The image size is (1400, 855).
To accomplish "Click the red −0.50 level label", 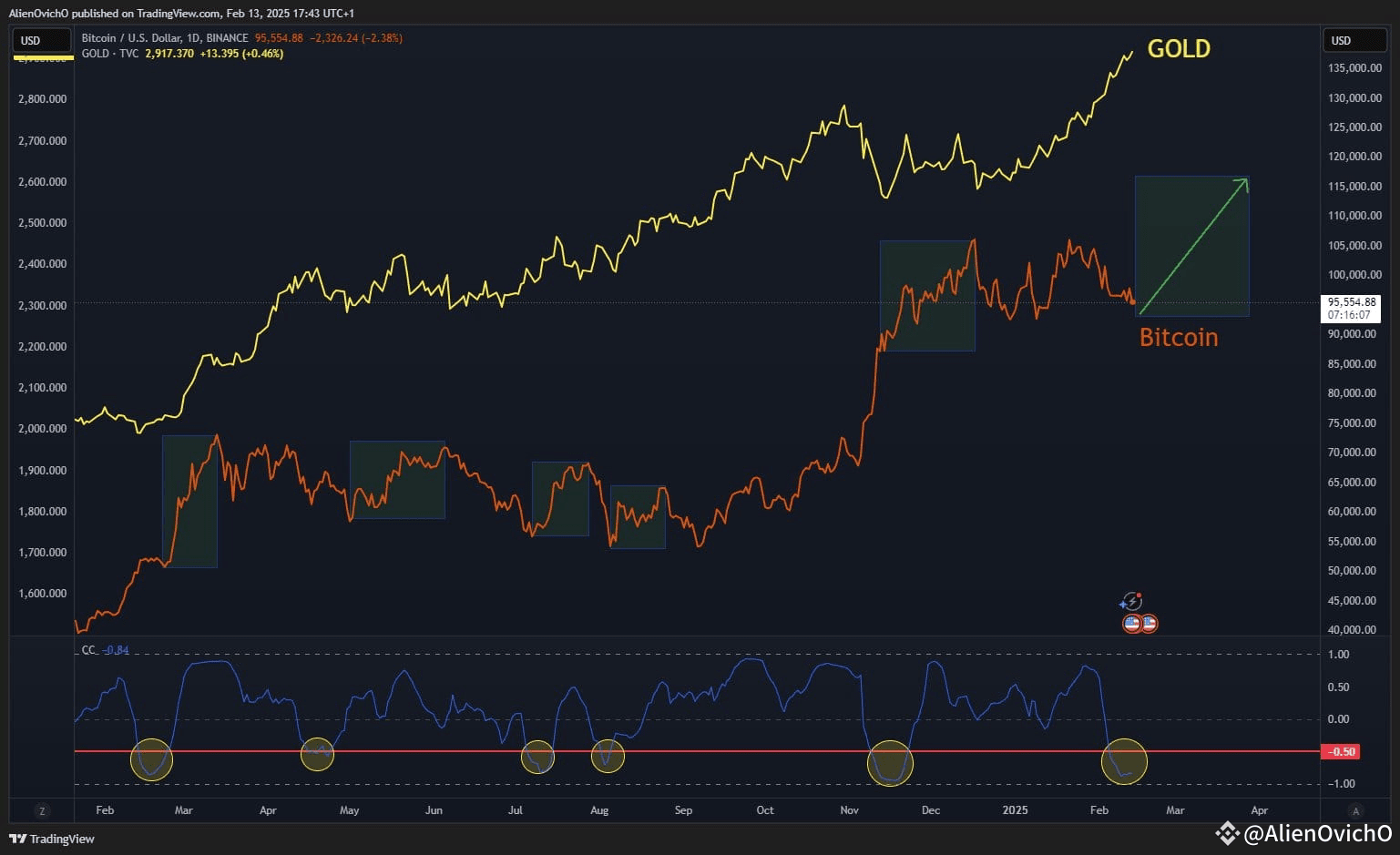I will pos(1340,752).
